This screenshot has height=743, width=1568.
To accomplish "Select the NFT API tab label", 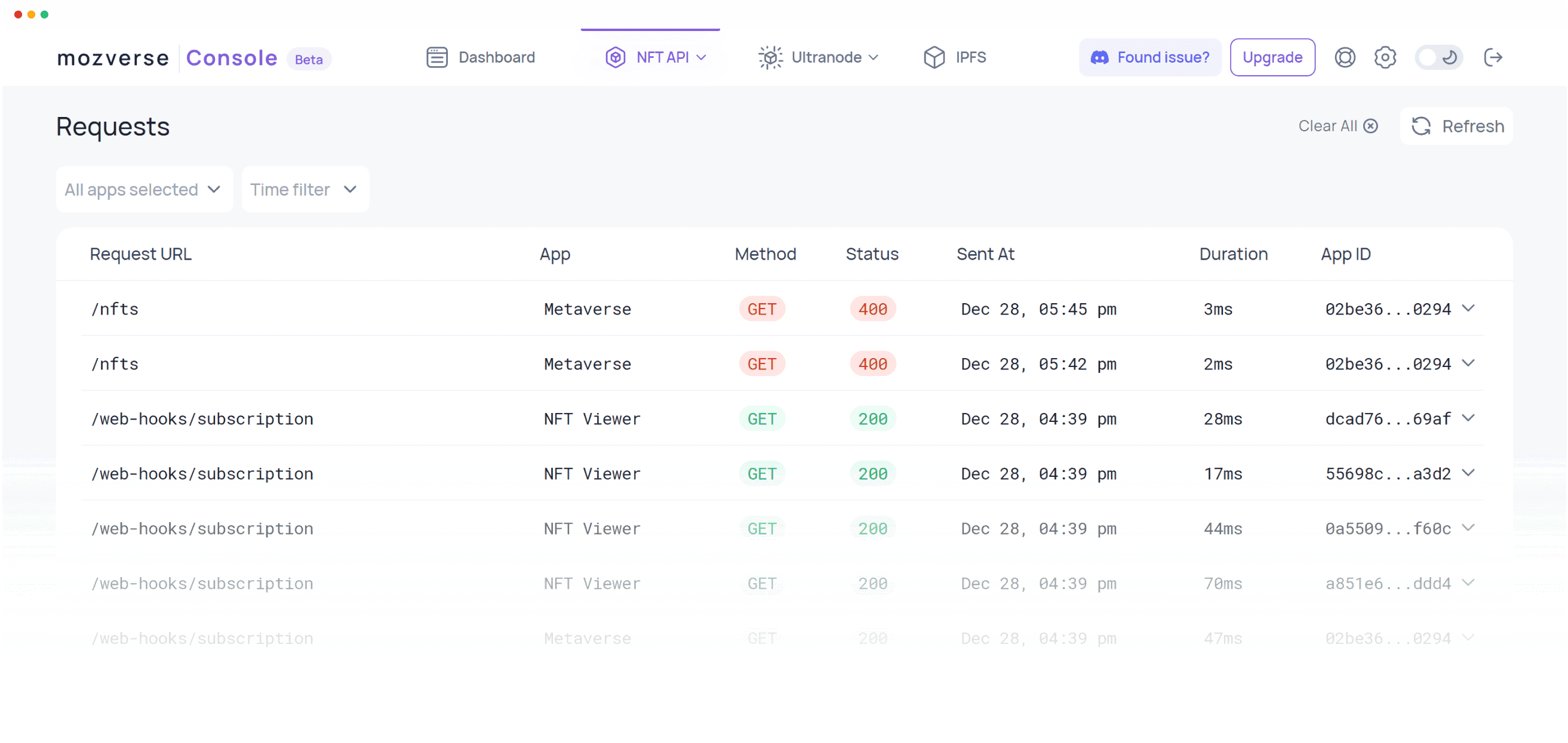I will point(662,57).
